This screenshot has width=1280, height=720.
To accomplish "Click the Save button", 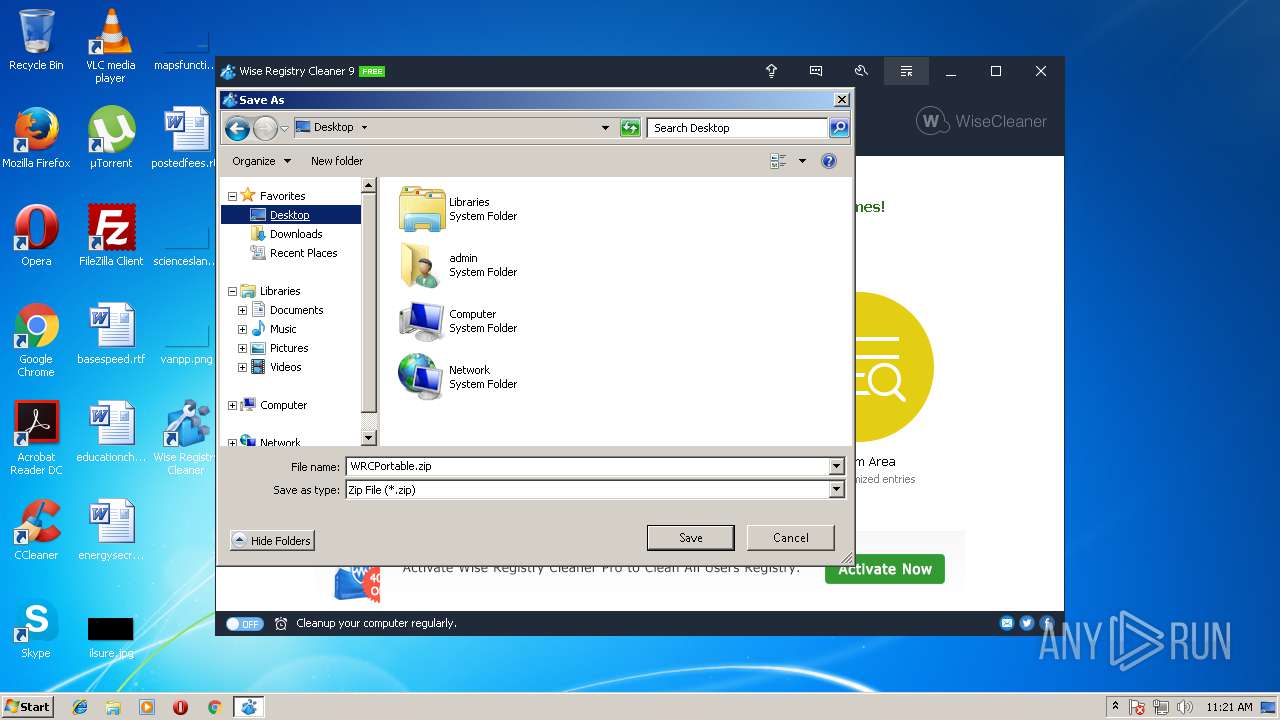I will (690, 537).
